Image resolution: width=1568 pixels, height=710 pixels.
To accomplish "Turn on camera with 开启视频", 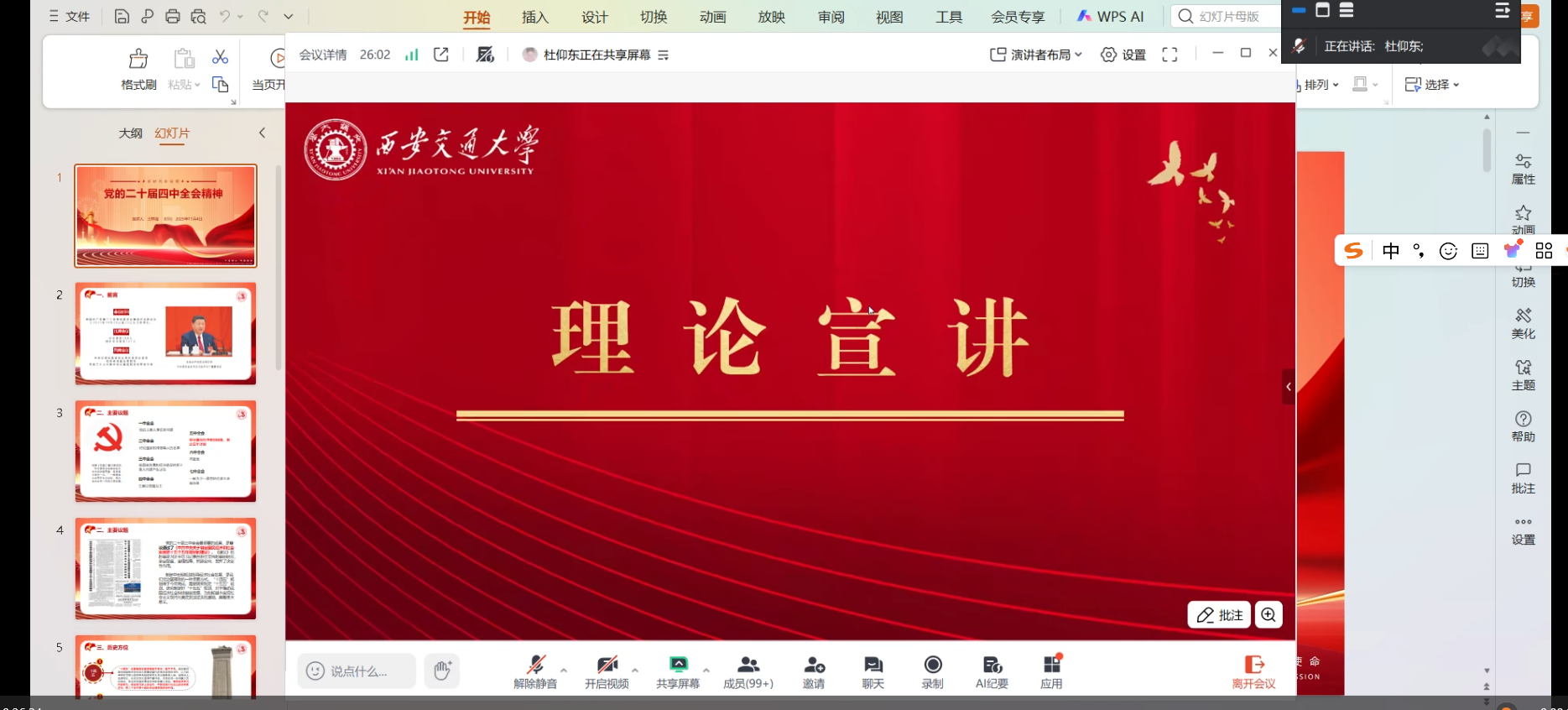I will pyautogui.click(x=606, y=671).
